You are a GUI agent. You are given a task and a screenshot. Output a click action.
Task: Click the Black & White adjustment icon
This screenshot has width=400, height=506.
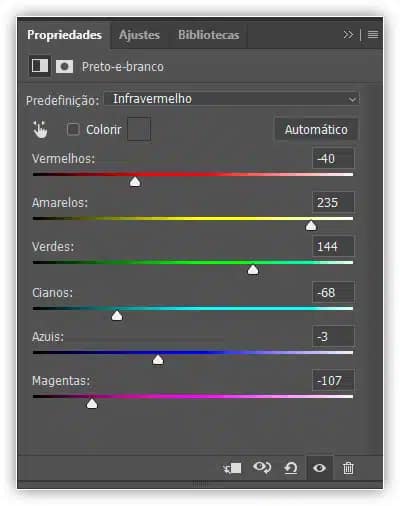40,66
